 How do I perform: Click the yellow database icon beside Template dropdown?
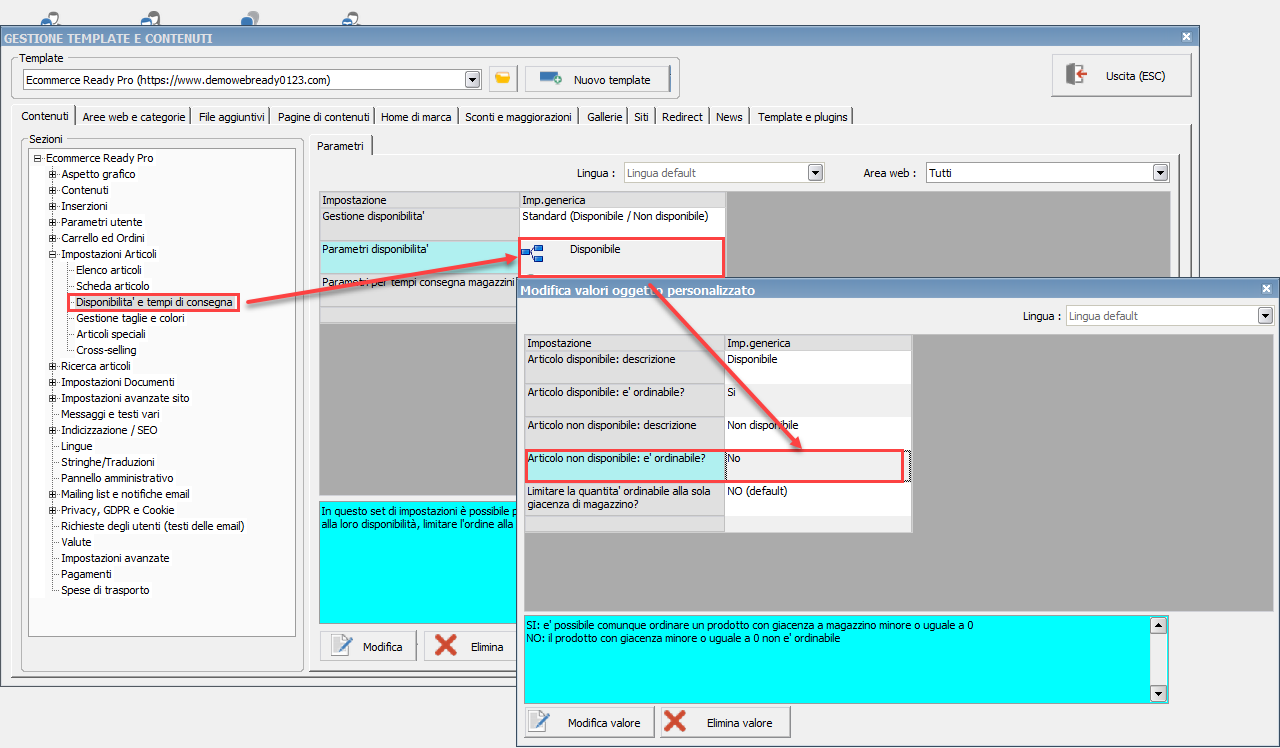[503, 79]
